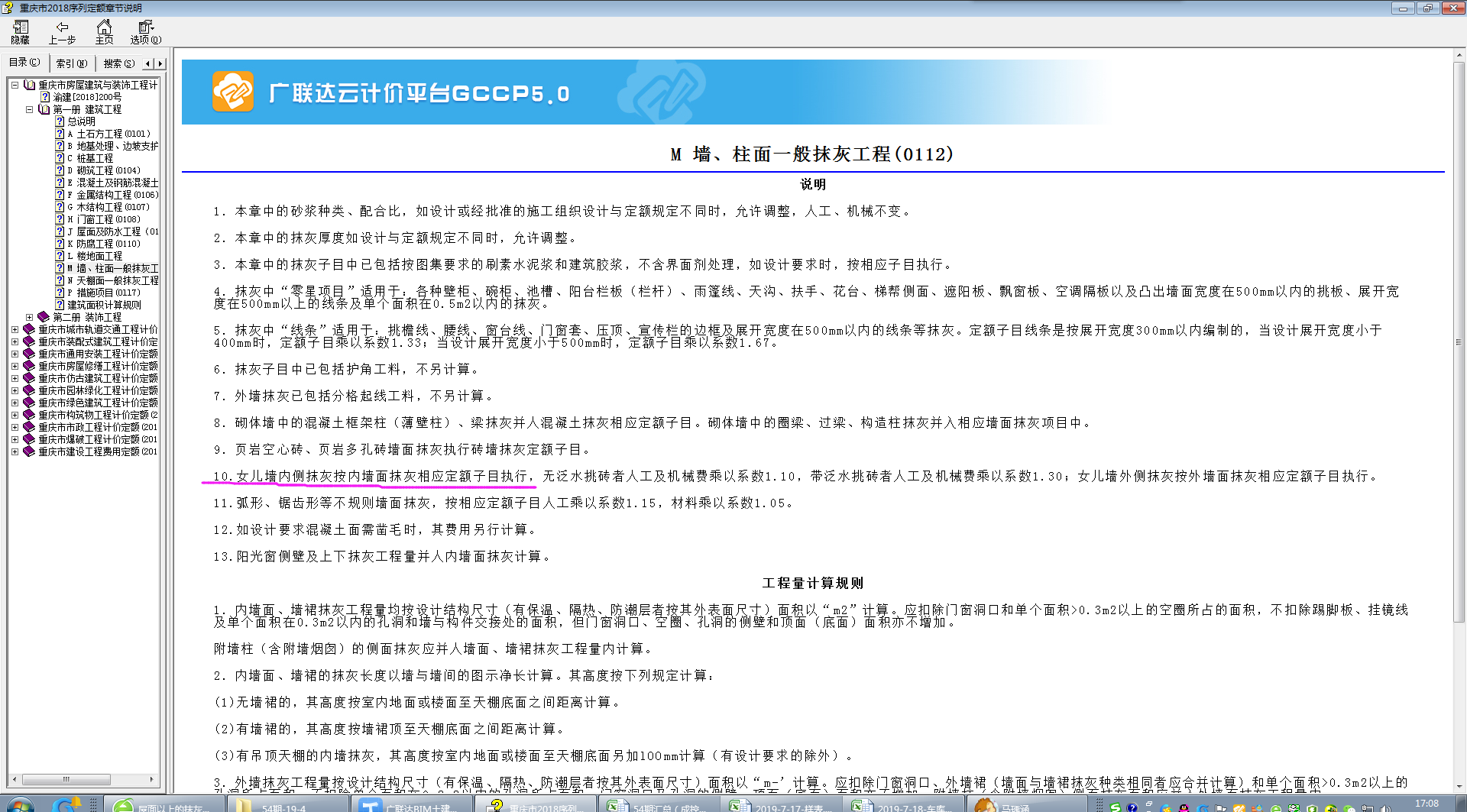Expand 重庆市仿古建筑工程计价定额 node
1467x812 pixels.
15,378
